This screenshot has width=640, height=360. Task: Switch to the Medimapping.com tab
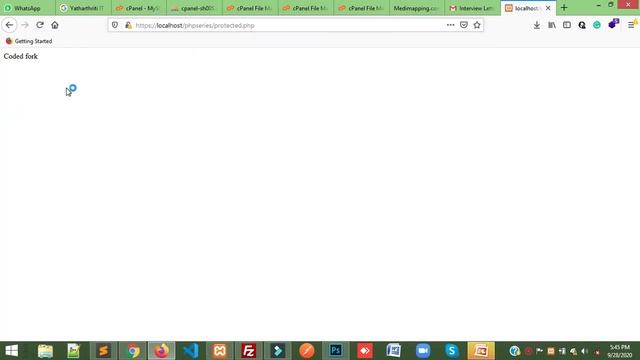point(416,8)
